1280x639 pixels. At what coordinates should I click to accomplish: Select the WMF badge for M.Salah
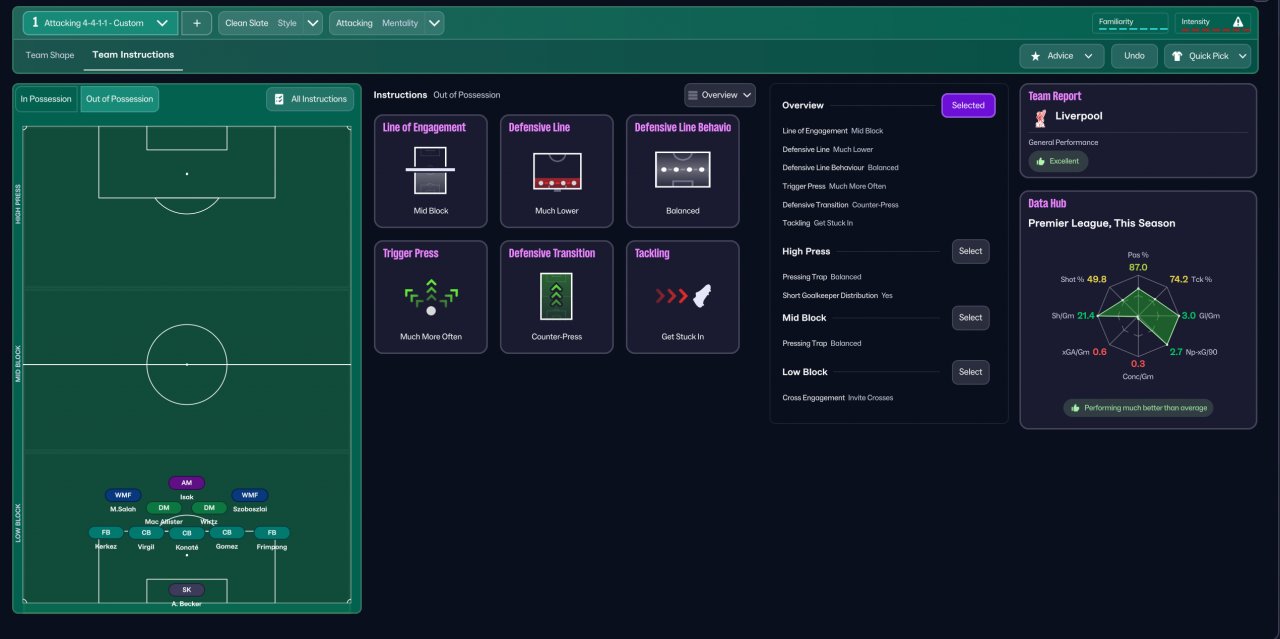pyautogui.click(x=123, y=495)
